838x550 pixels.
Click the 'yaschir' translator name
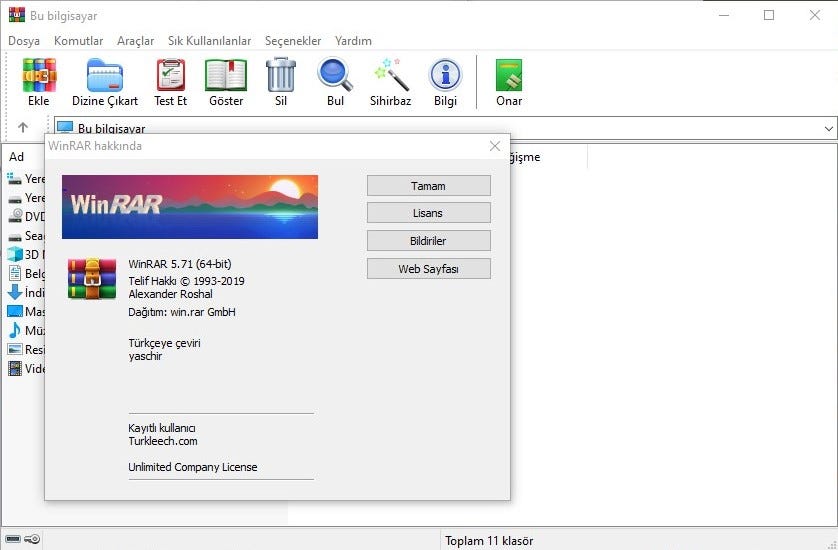tap(145, 356)
